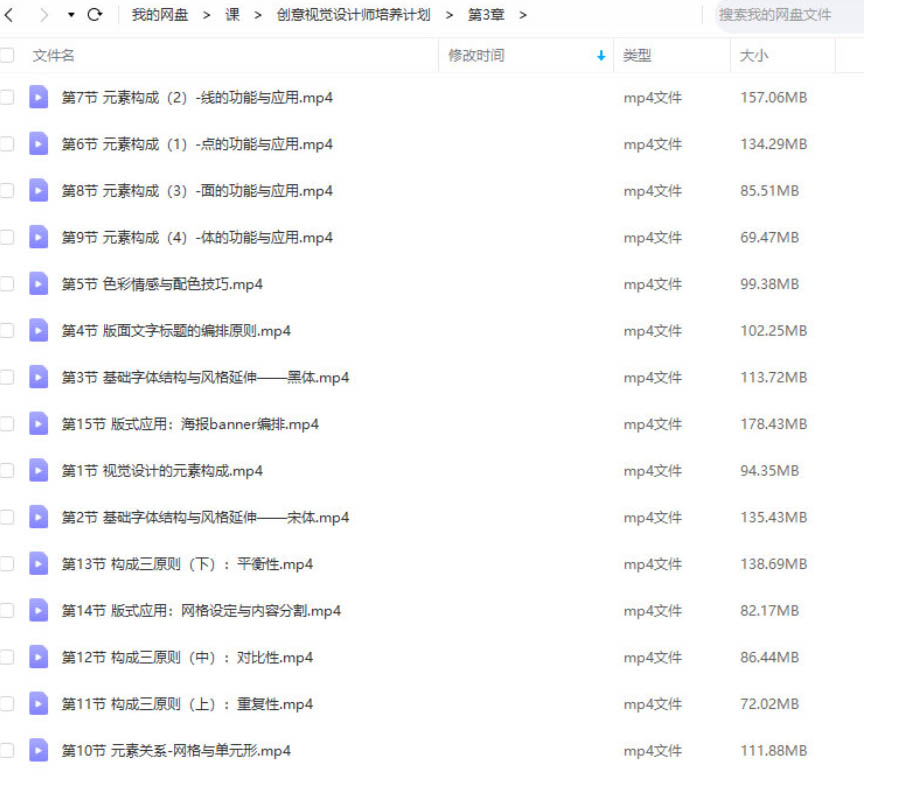This screenshot has width=922, height=789.
Task: Tick checkbox for 第15节 海报banner编排 file
Action: pyautogui.click(x=6, y=424)
